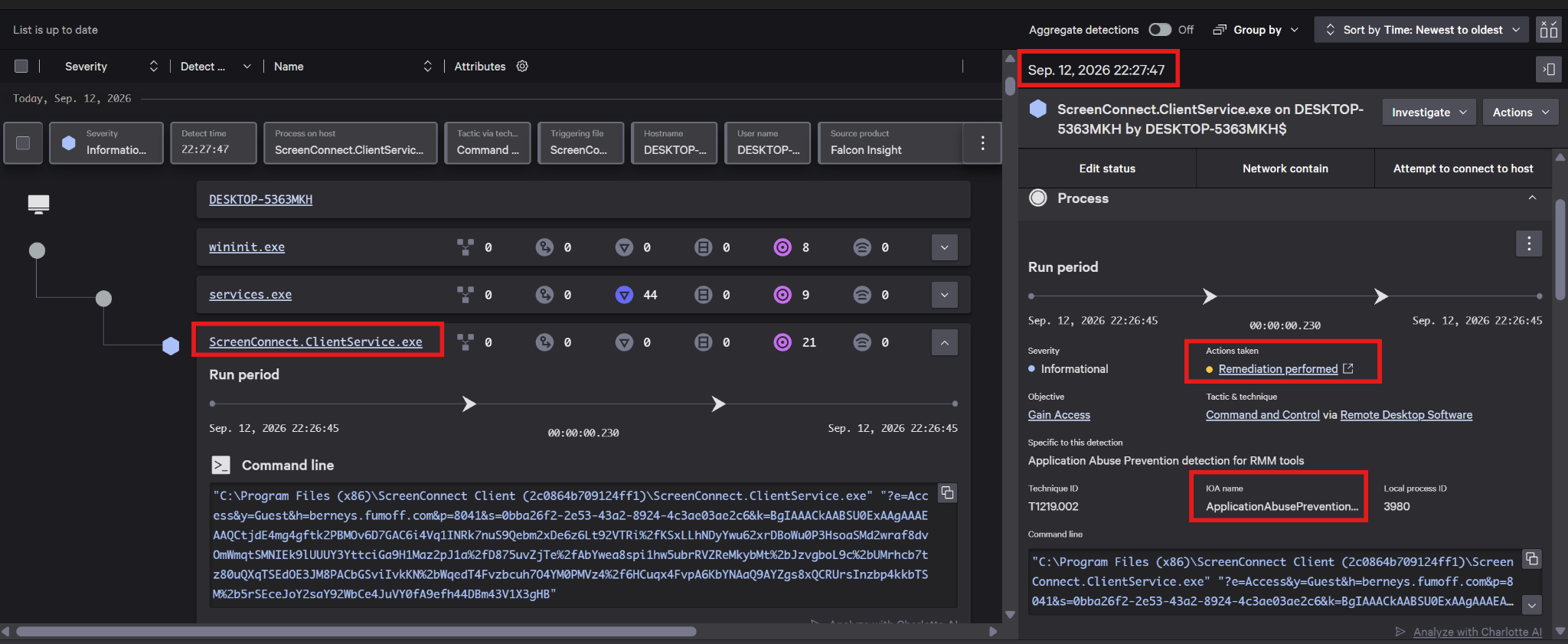Click Edit status tab

tap(1107, 168)
